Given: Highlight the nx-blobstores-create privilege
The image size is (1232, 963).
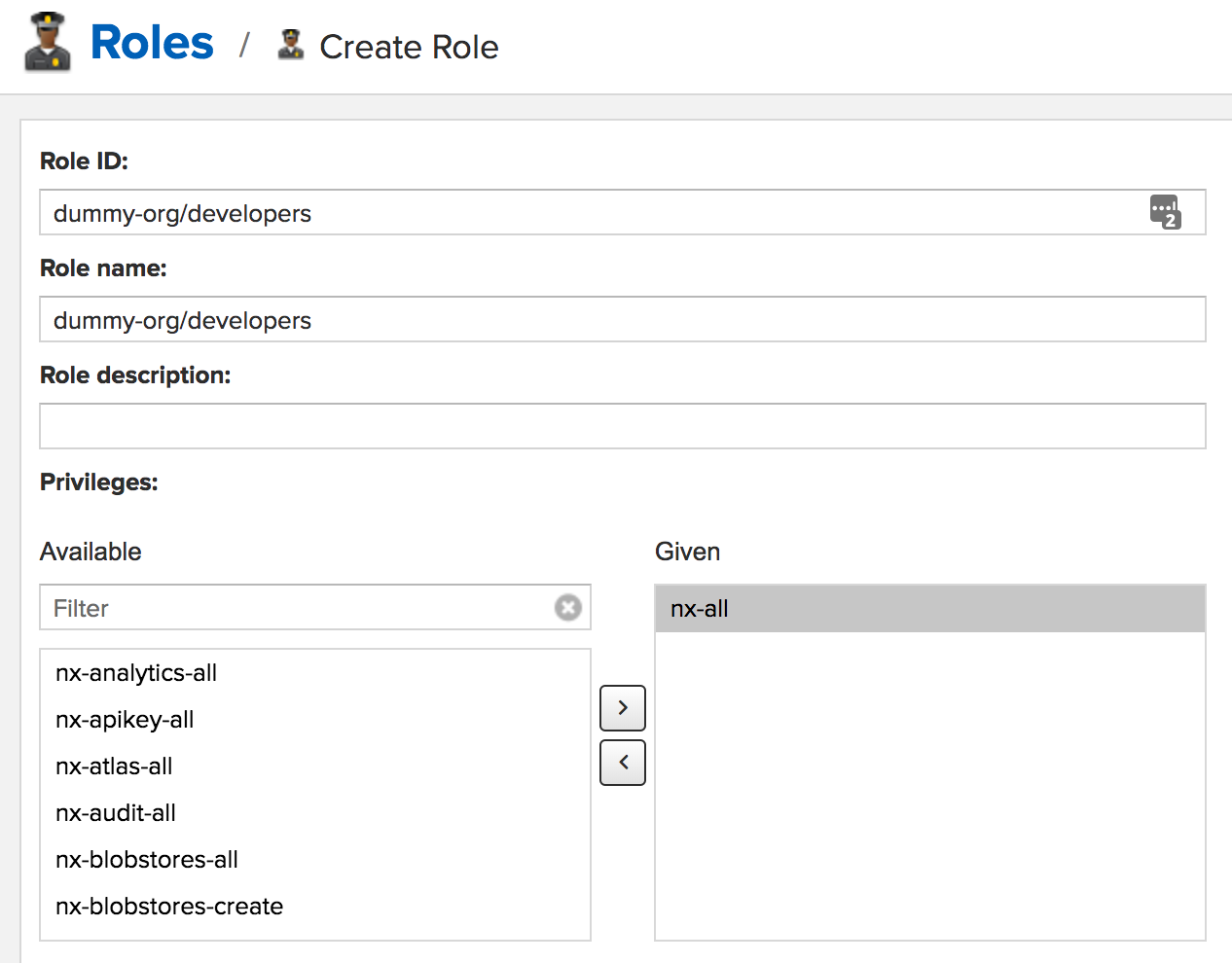Looking at the screenshot, I should 169,907.
